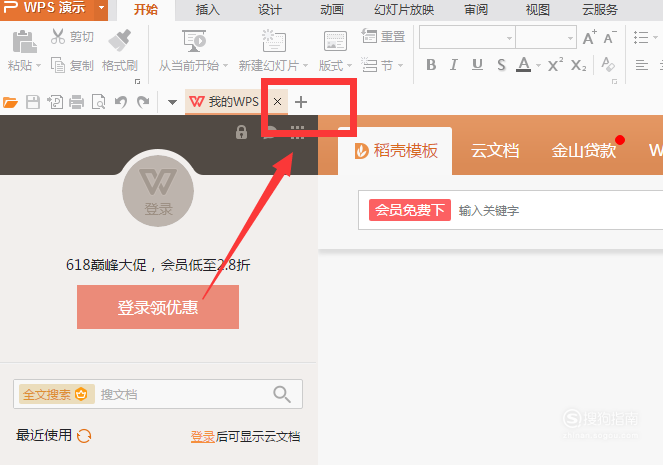Toggle Italic formatting
Screen dimensions: 663x465
(x=454, y=65)
